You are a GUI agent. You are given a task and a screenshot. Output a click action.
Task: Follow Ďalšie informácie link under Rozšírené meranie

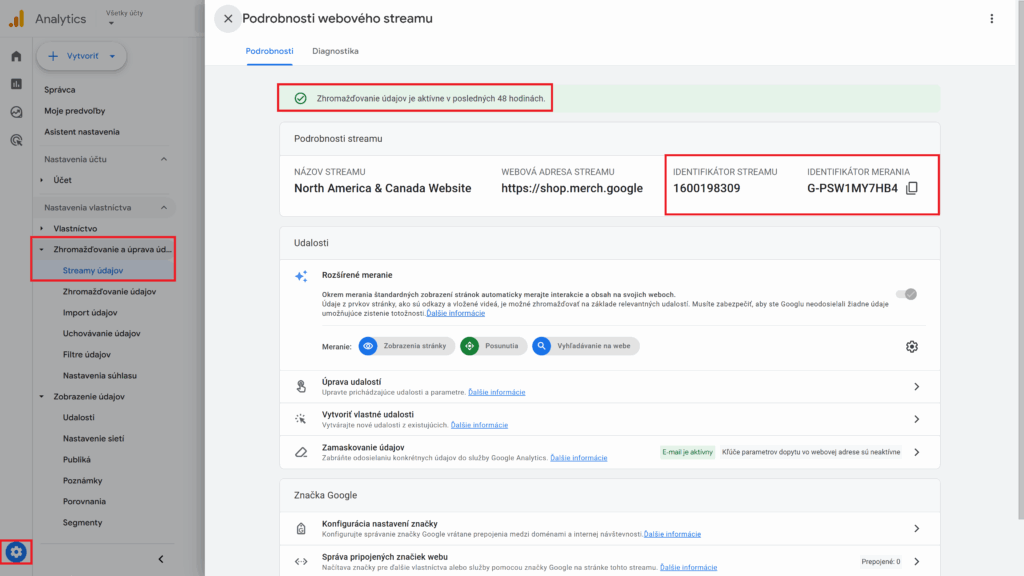(x=456, y=313)
